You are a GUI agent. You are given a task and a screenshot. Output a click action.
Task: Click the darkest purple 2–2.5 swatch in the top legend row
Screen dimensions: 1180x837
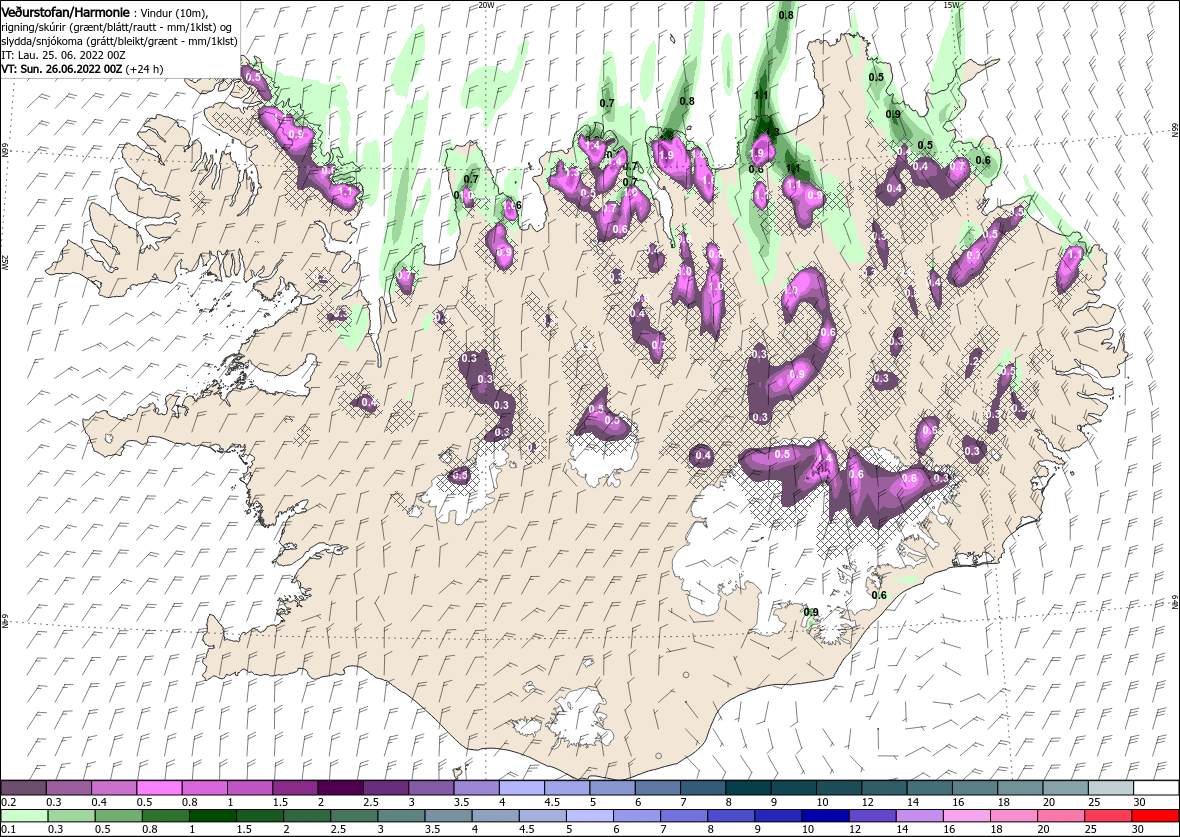coord(340,788)
